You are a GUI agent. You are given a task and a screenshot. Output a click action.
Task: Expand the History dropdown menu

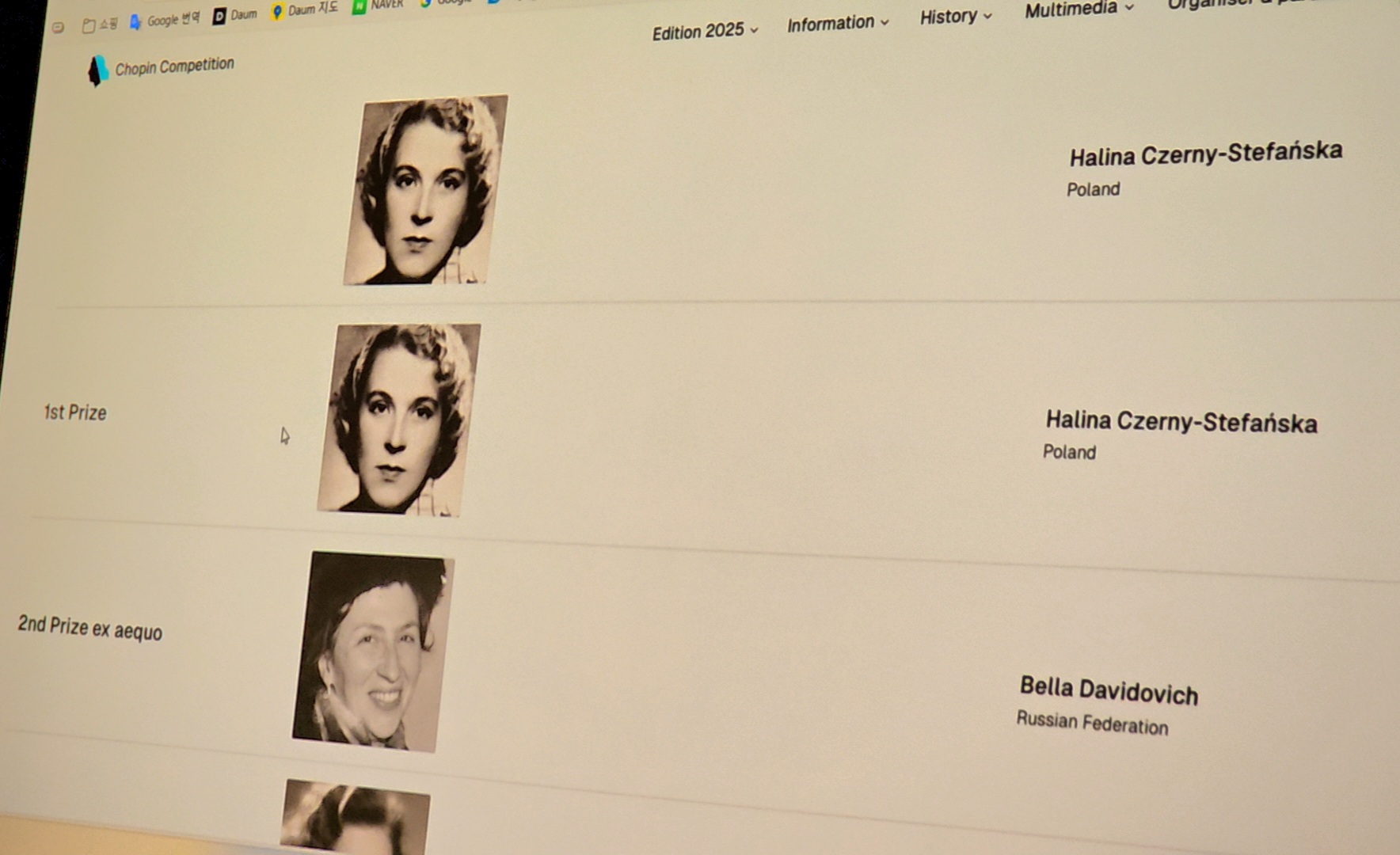point(956,16)
